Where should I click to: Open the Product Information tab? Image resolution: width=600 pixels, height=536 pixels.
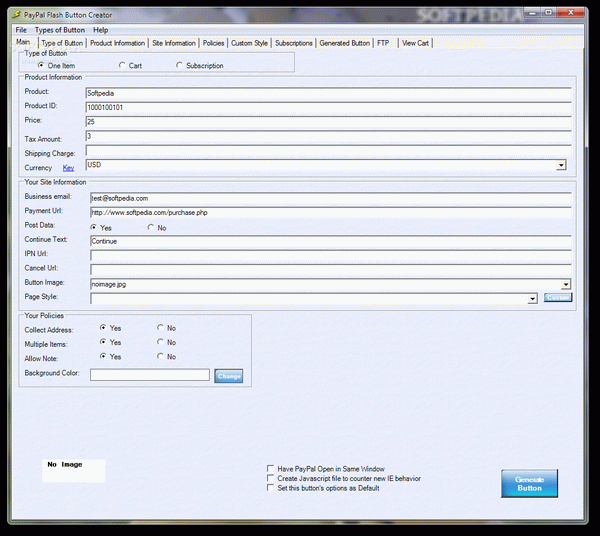[117, 43]
